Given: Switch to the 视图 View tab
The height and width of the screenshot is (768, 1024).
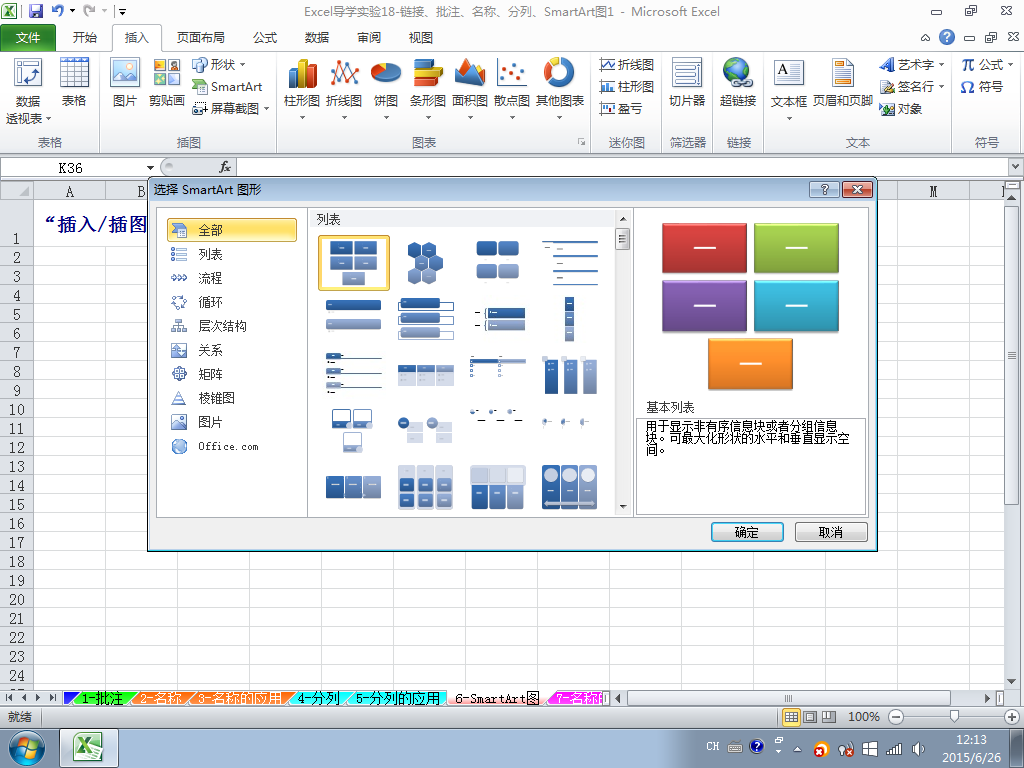Looking at the screenshot, I should pyautogui.click(x=421, y=38).
